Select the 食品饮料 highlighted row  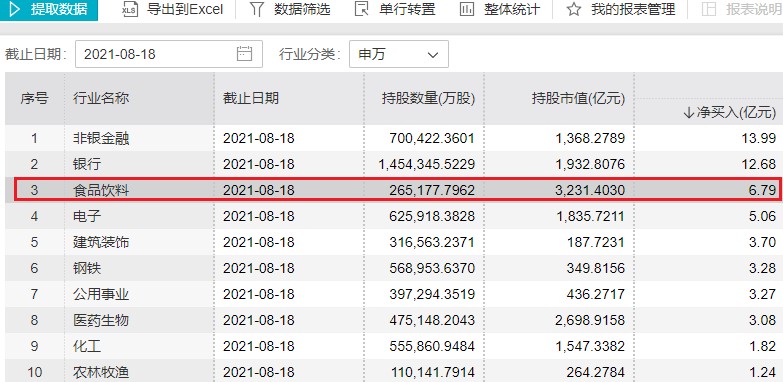(x=393, y=190)
